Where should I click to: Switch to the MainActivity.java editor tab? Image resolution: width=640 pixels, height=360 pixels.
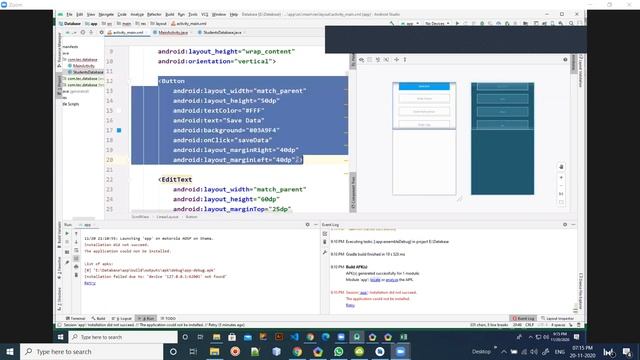[x=173, y=32]
